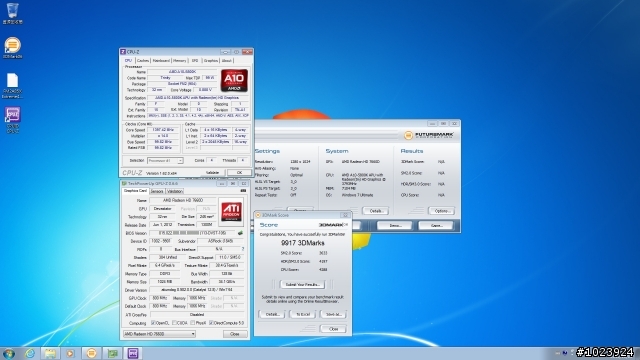Click Options button under Results in 3DMark

[x=442, y=211]
